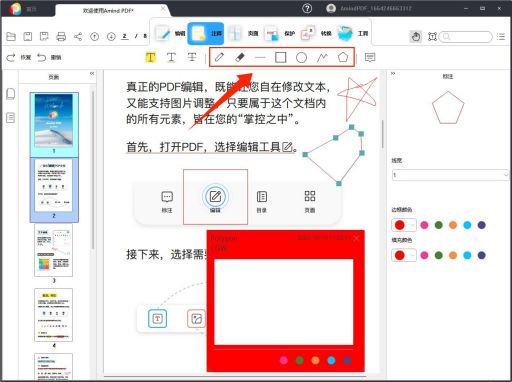512x382 pixels.
Task: Switch to the 编辑 (Edit) ribbon tab
Action: pyautogui.click(x=170, y=34)
